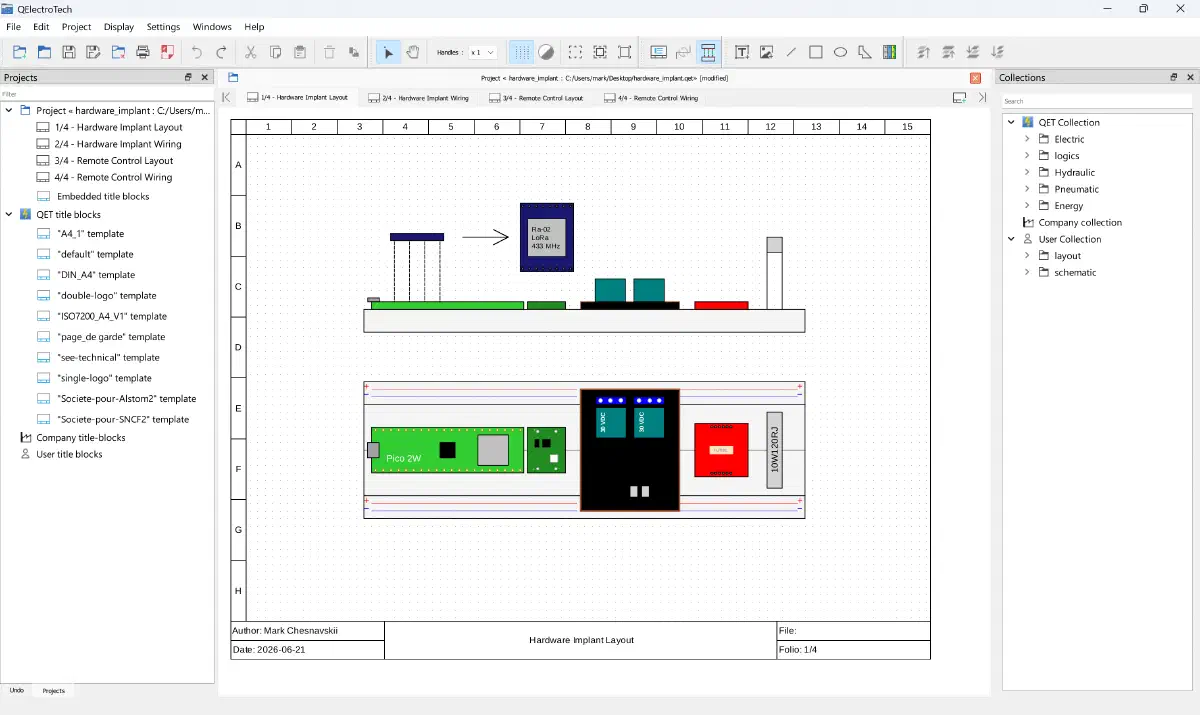
Task: Close the project with orange X button
Action: (x=975, y=78)
